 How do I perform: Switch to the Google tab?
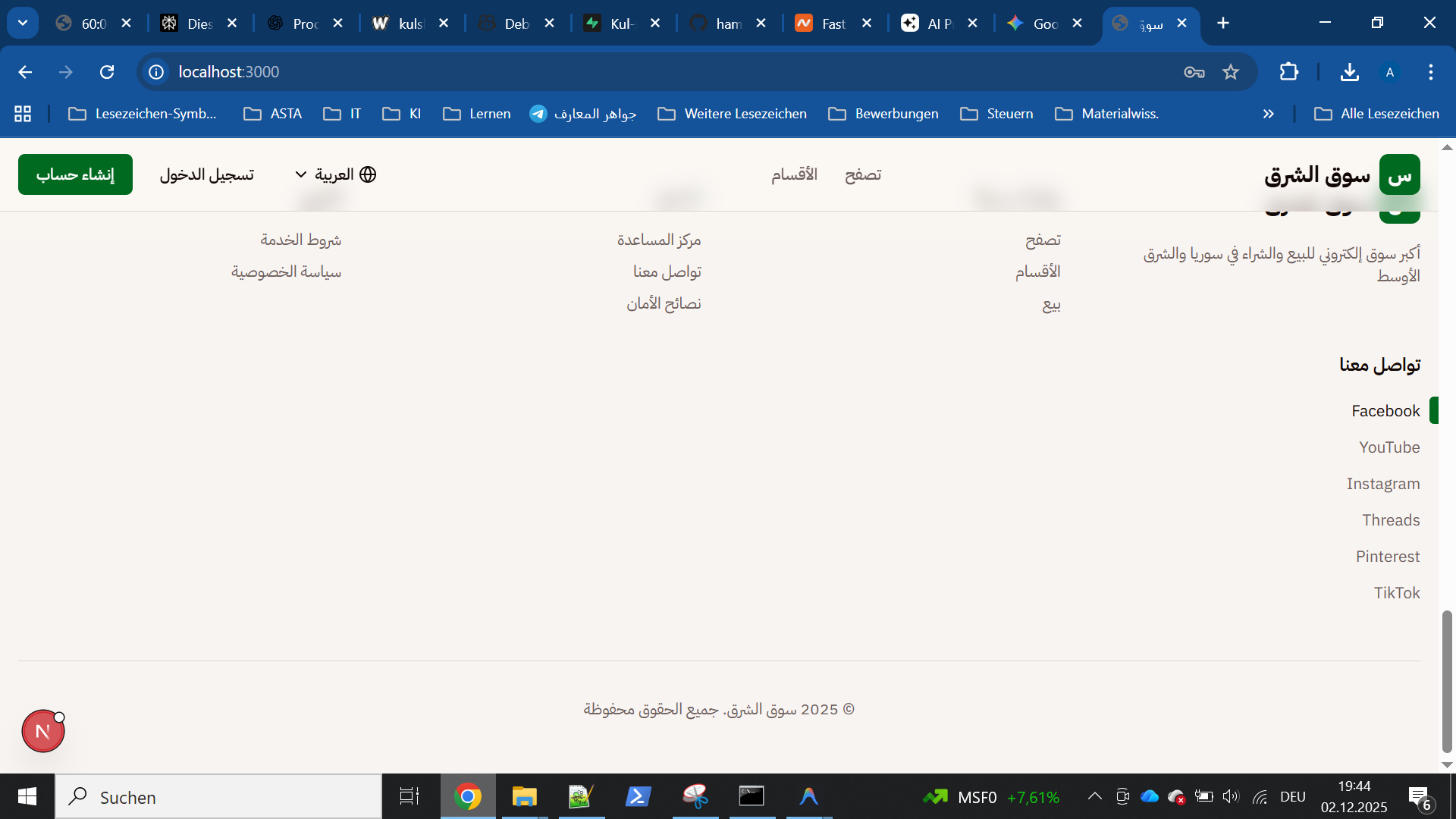coord(1043,24)
